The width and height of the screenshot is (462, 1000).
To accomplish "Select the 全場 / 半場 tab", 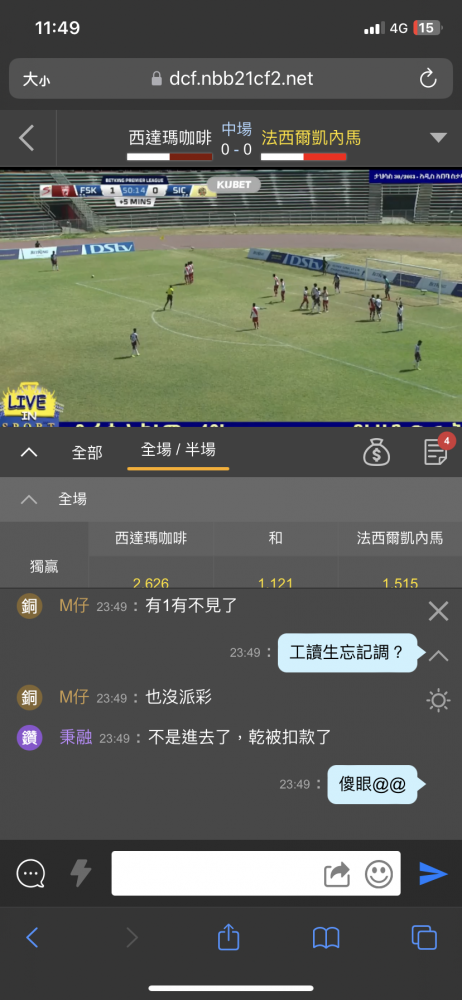I will tap(178, 450).
